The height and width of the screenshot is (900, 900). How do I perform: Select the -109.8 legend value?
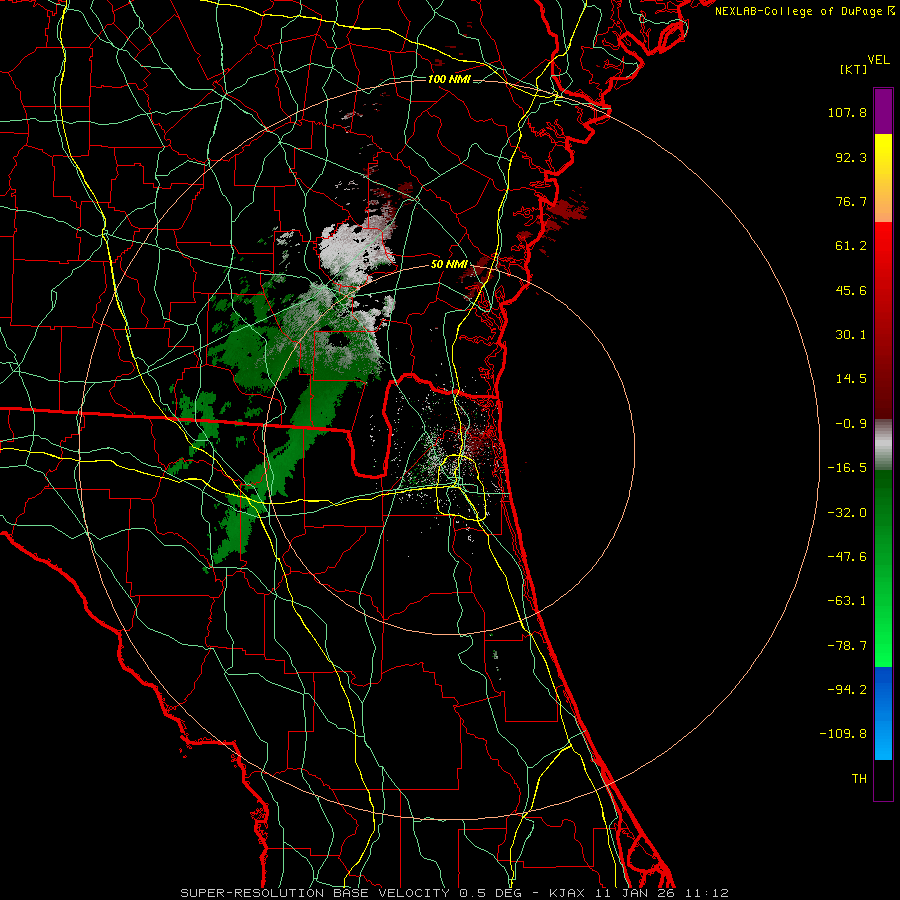(x=843, y=734)
